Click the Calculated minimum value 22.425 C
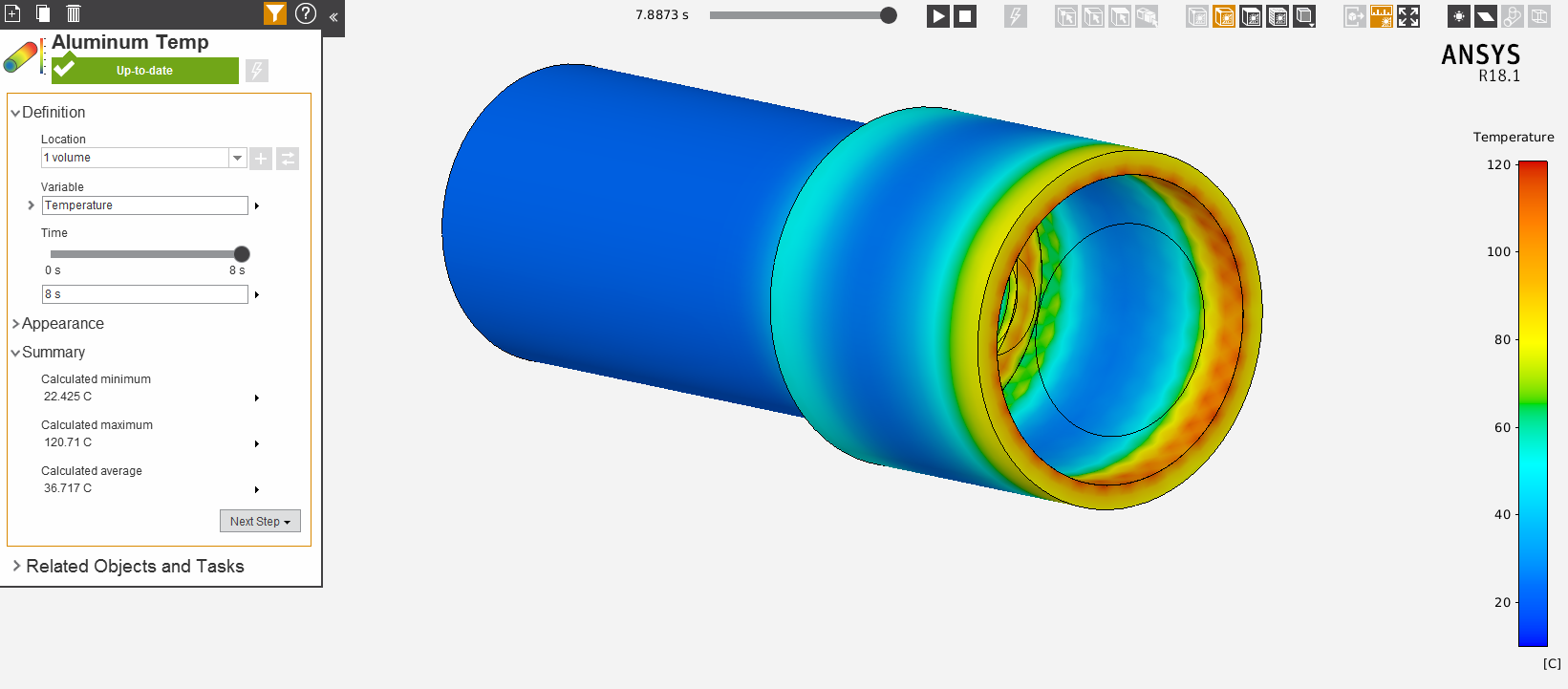This screenshot has width=1568, height=689. [x=68, y=397]
